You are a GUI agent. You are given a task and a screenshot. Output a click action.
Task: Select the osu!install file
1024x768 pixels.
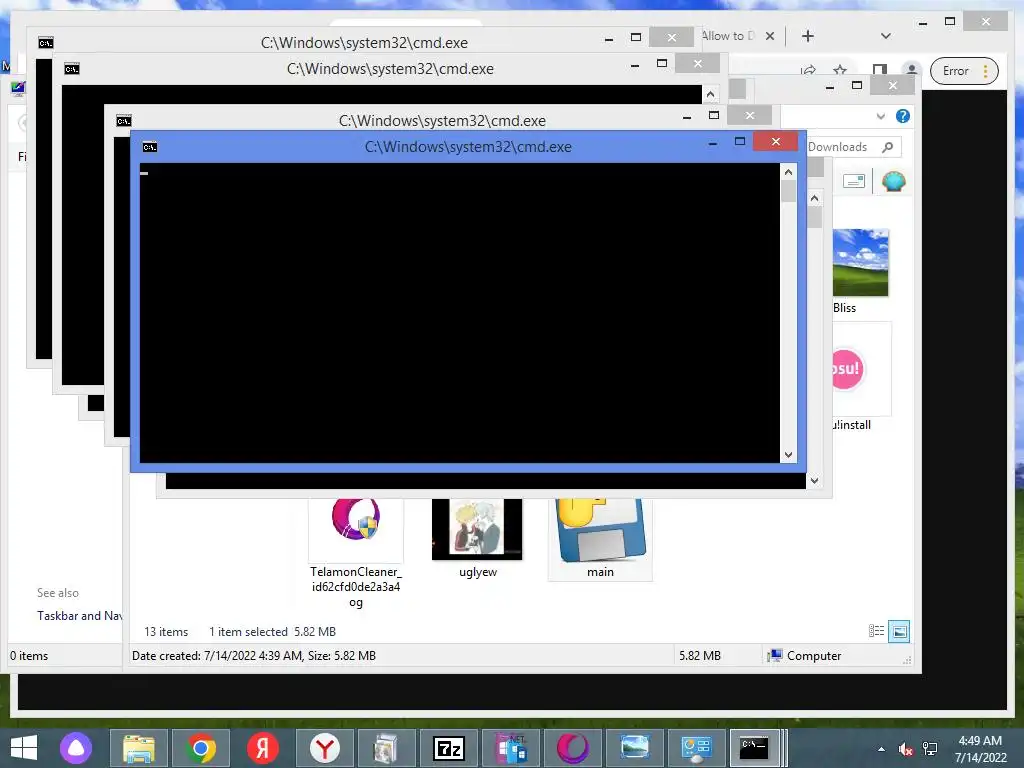click(x=861, y=377)
